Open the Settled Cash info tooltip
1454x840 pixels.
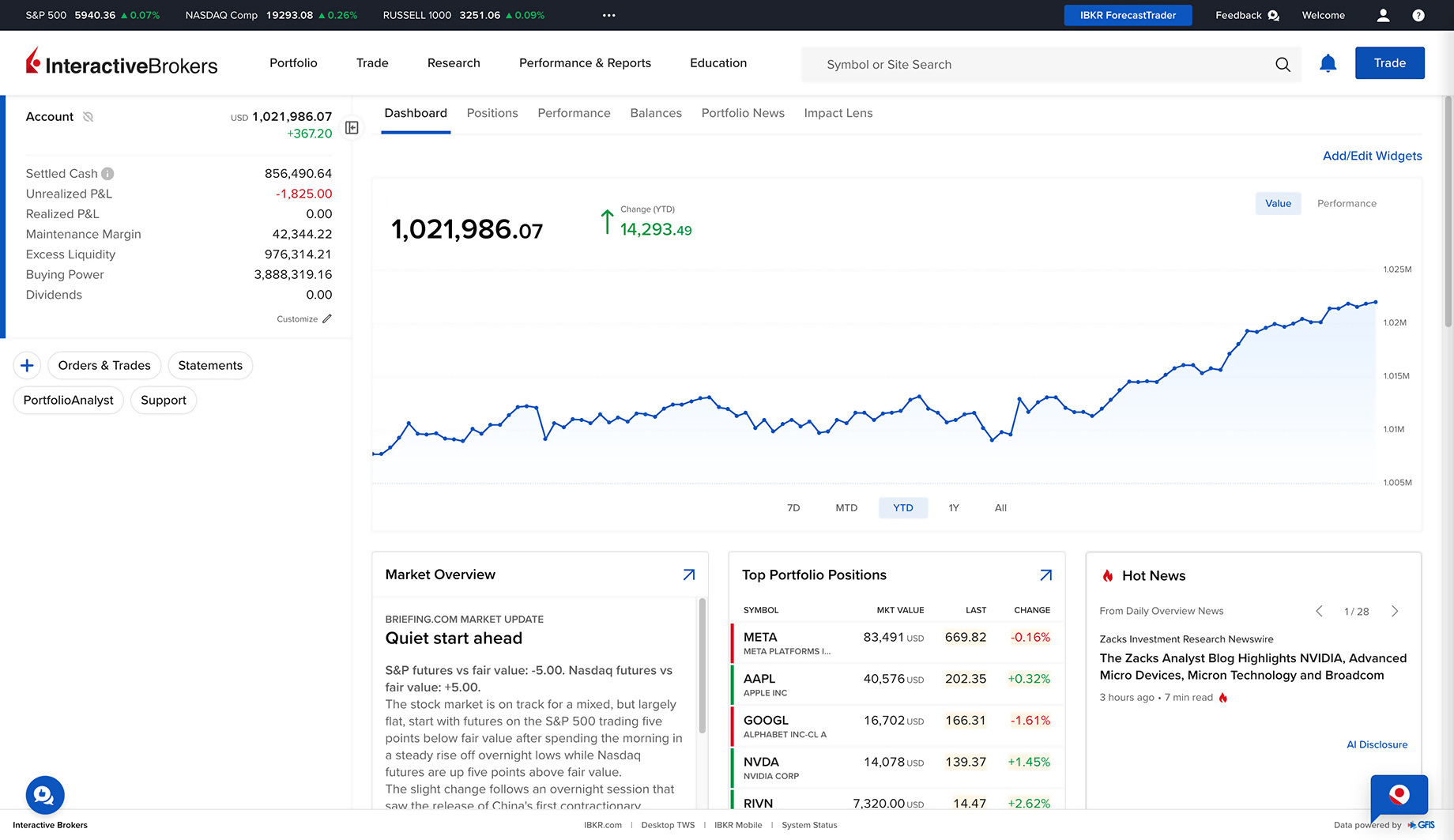108,173
